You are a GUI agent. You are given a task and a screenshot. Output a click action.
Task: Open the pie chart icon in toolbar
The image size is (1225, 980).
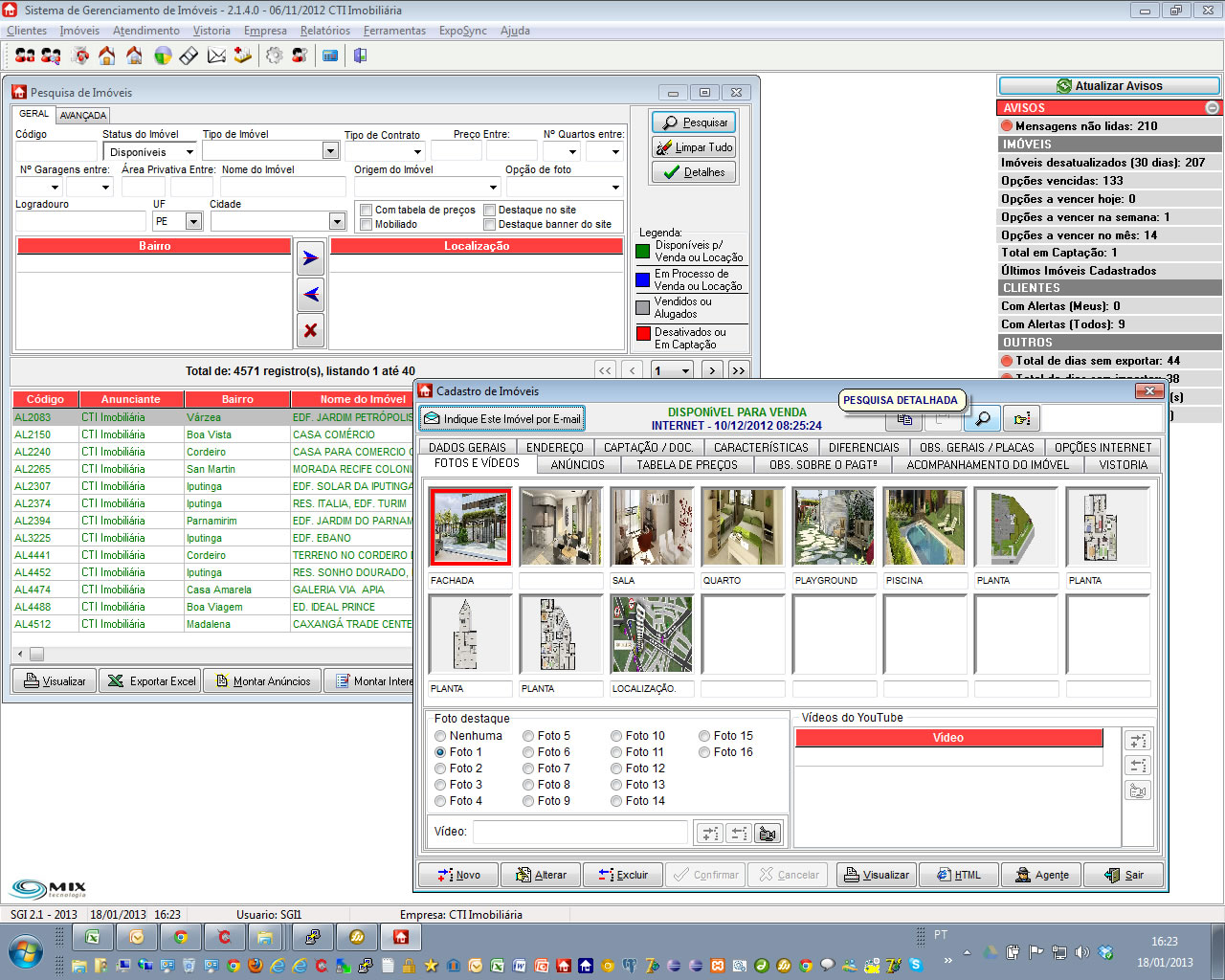click(x=163, y=56)
